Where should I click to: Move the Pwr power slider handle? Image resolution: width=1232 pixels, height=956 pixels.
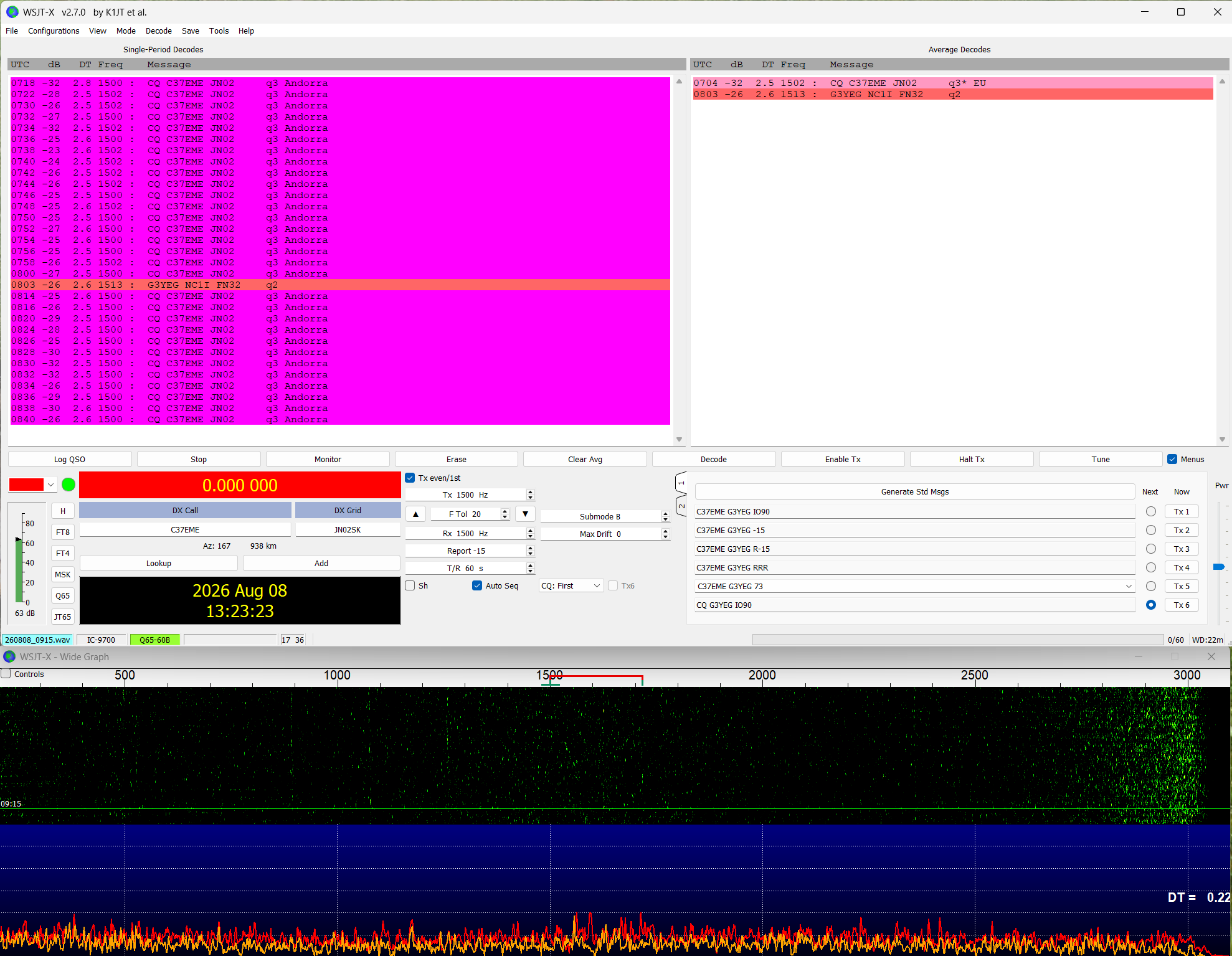tap(1219, 567)
